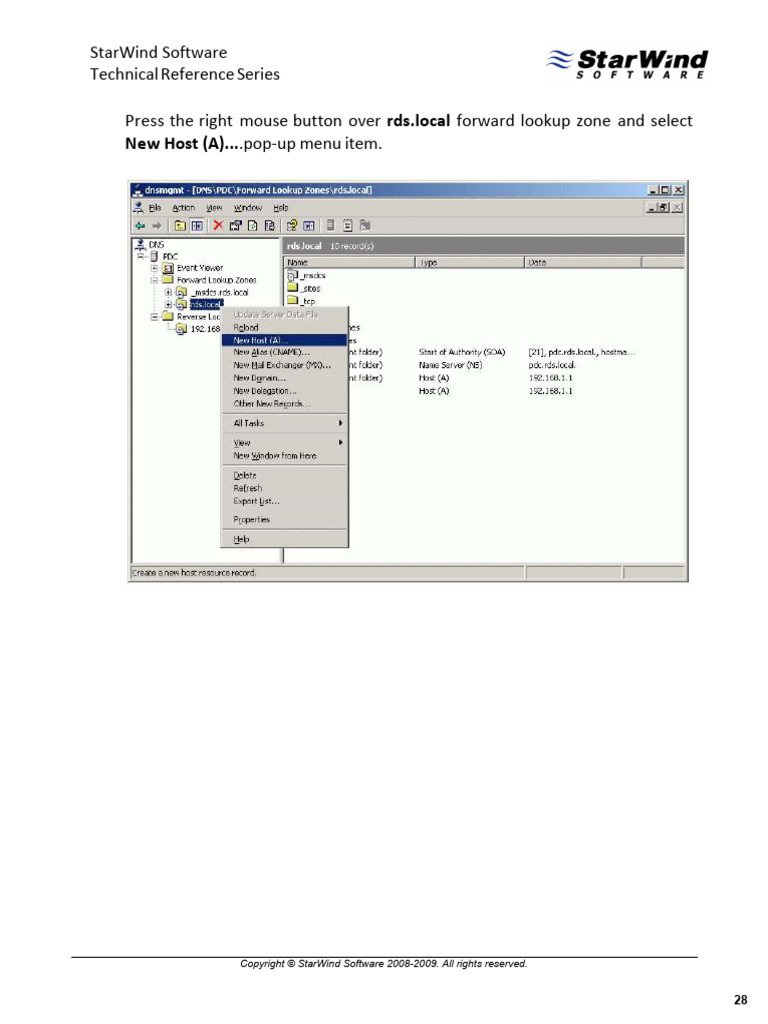Viewport: 768px width, 1024px height.
Task: Expand the rds.local zone node
Action: coord(168,304)
